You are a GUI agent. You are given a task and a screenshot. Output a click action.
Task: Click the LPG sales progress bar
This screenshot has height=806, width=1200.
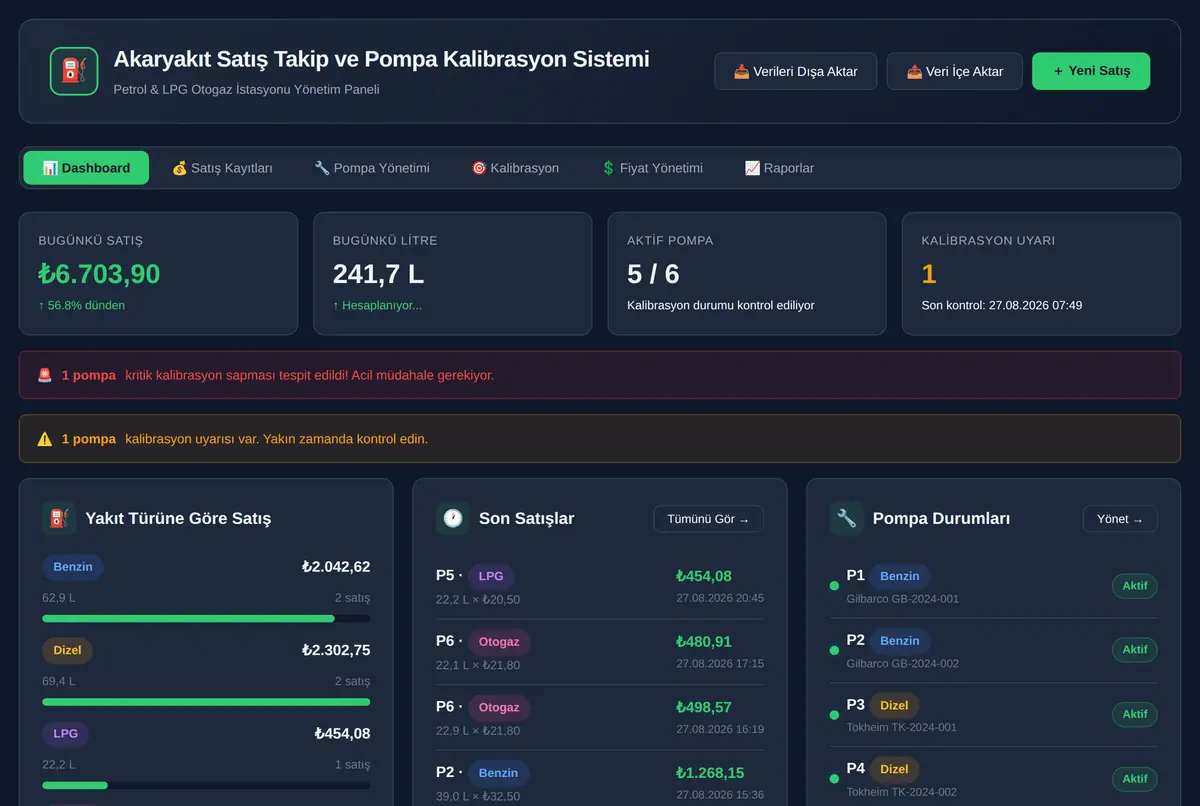(x=206, y=785)
